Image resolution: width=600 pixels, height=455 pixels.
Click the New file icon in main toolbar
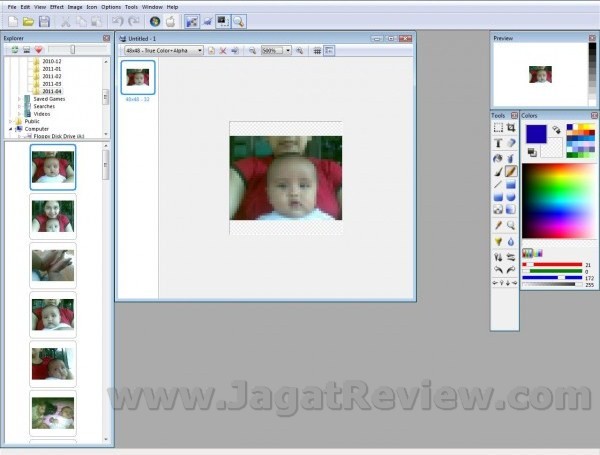coord(12,21)
